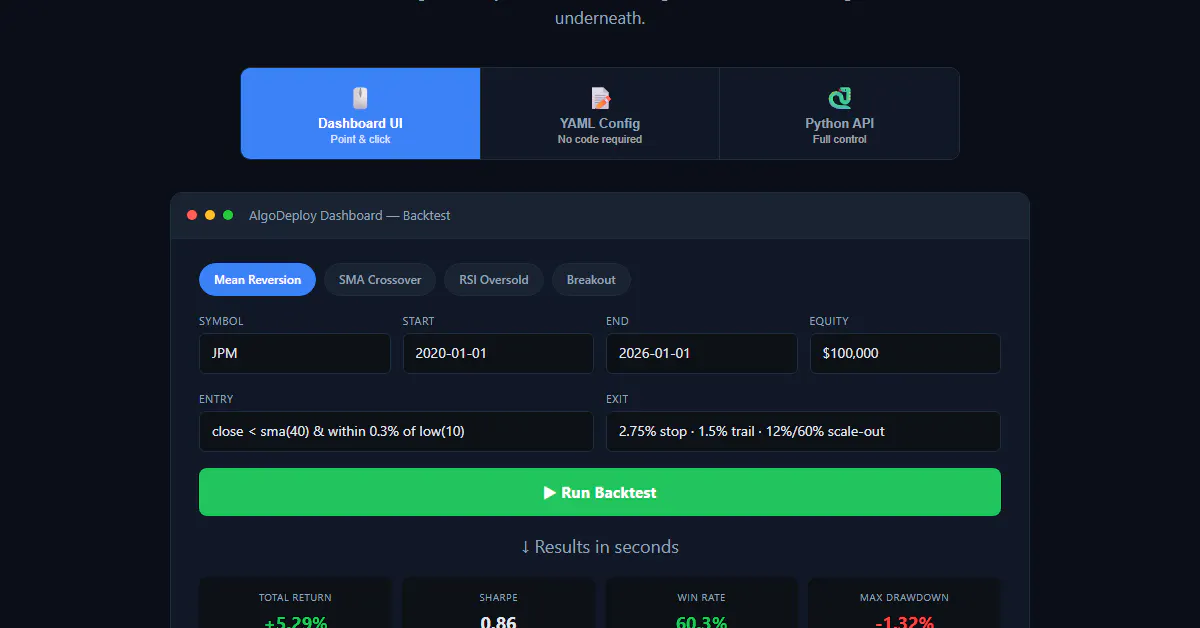Click the Sharpe result card
Viewport: 1200px width, 628px height.
(498, 603)
